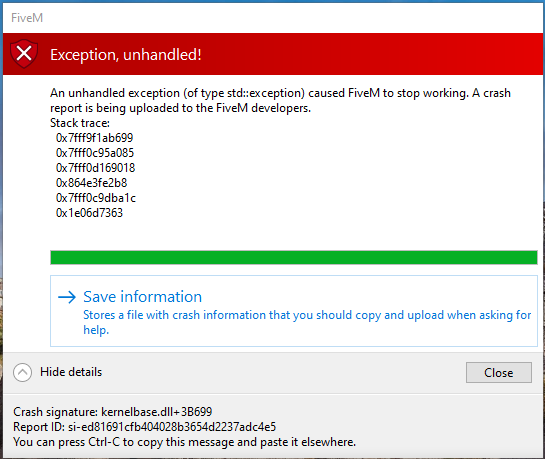Click the Stack trace label
Viewport: 545px width, 459px height.
80,123
